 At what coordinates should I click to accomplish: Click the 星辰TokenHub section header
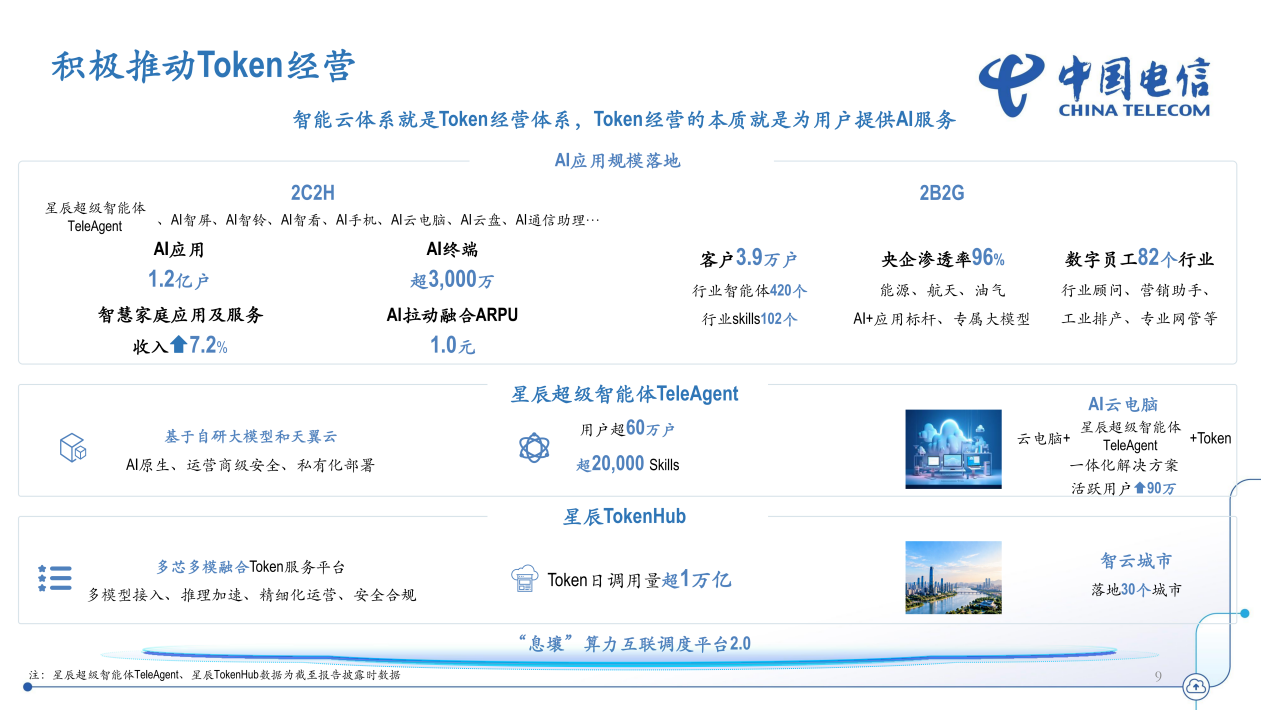[x=624, y=517]
